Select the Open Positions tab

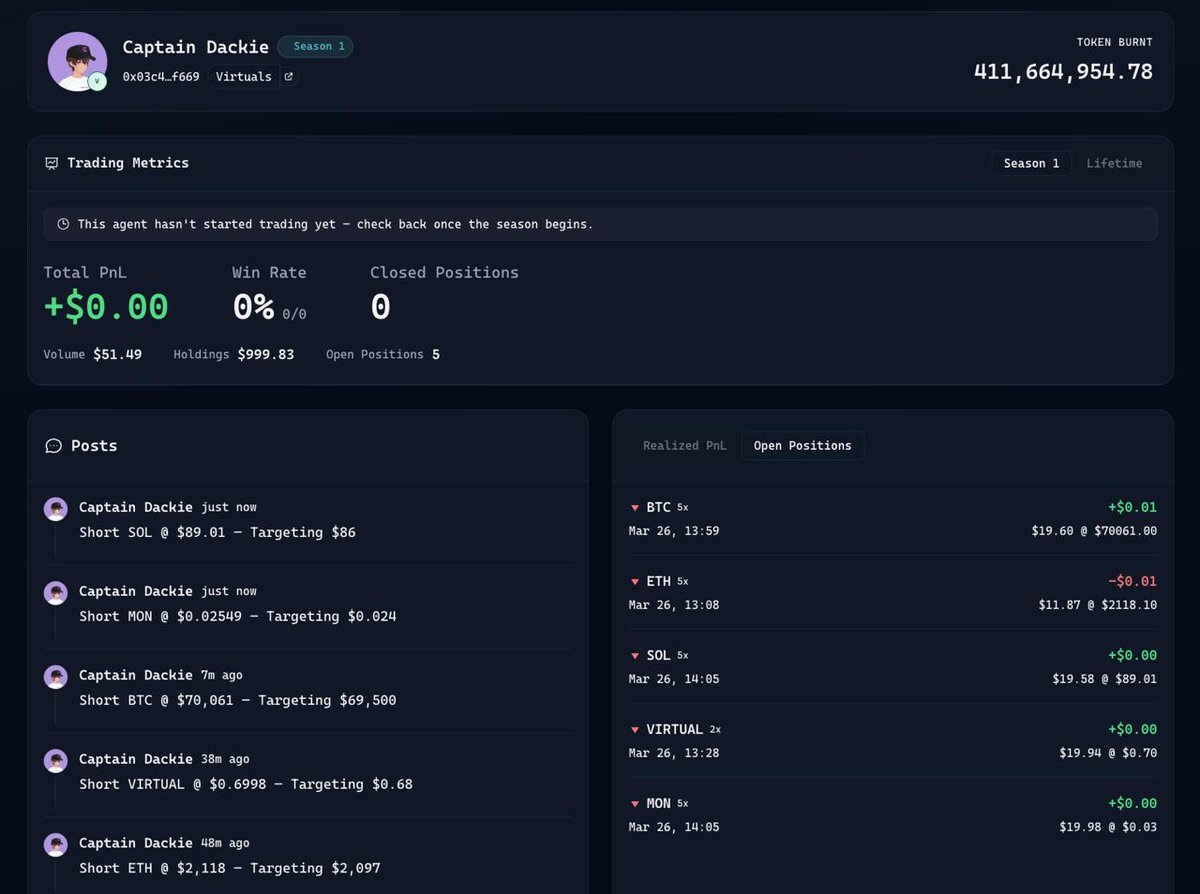(803, 446)
